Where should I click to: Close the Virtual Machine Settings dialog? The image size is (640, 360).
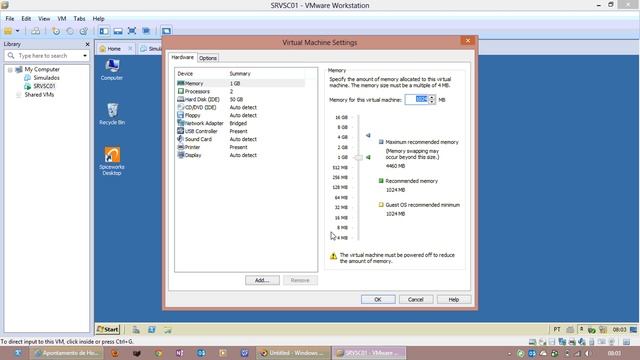pyautogui.click(x=468, y=40)
